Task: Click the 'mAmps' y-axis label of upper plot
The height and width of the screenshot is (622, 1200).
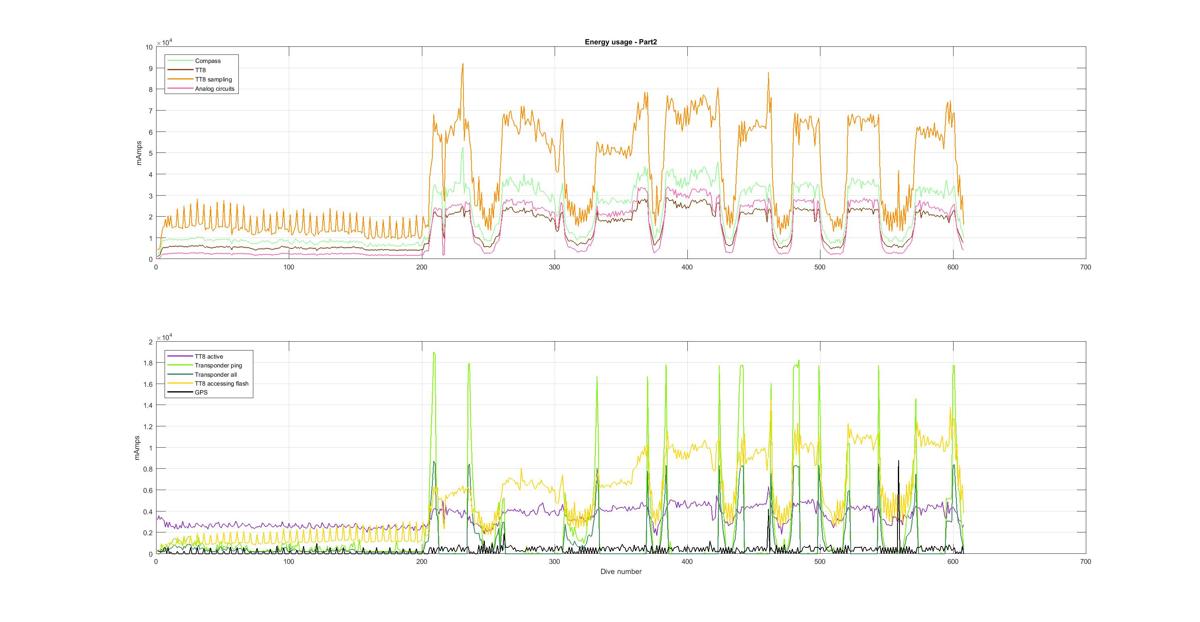Action: (x=141, y=153)
